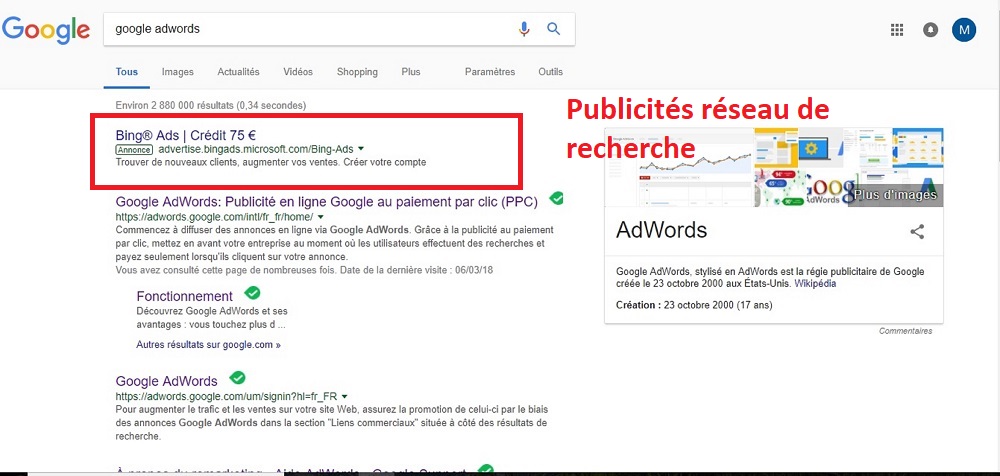The height and width of the screenshot is (476, 1000).
Task: Click the magnifying glass search icon
Action: pos(553,29)
